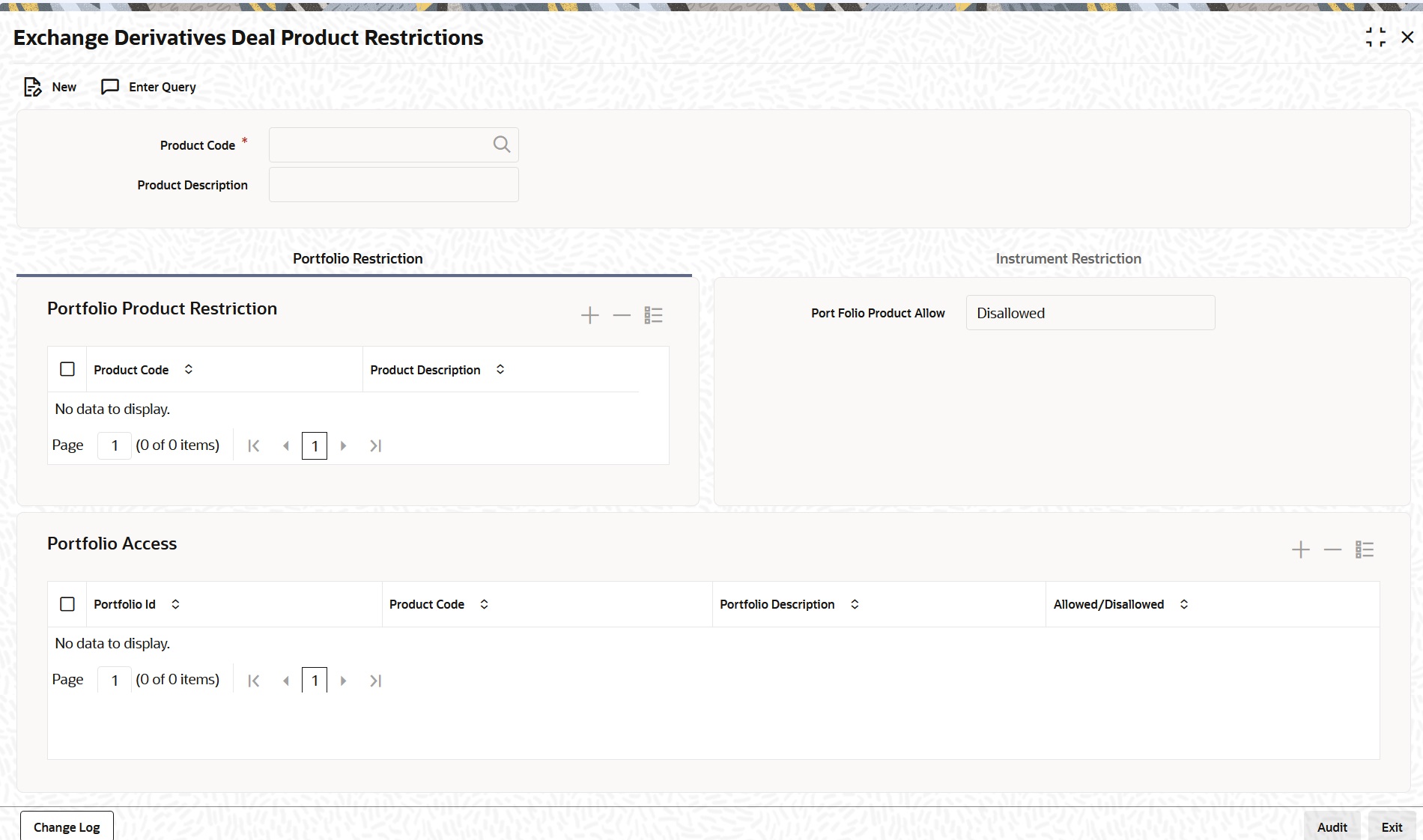Add row to Portfolio Access table
This screenshot has height=840, width=1423.
click(x=1301, y=550)
